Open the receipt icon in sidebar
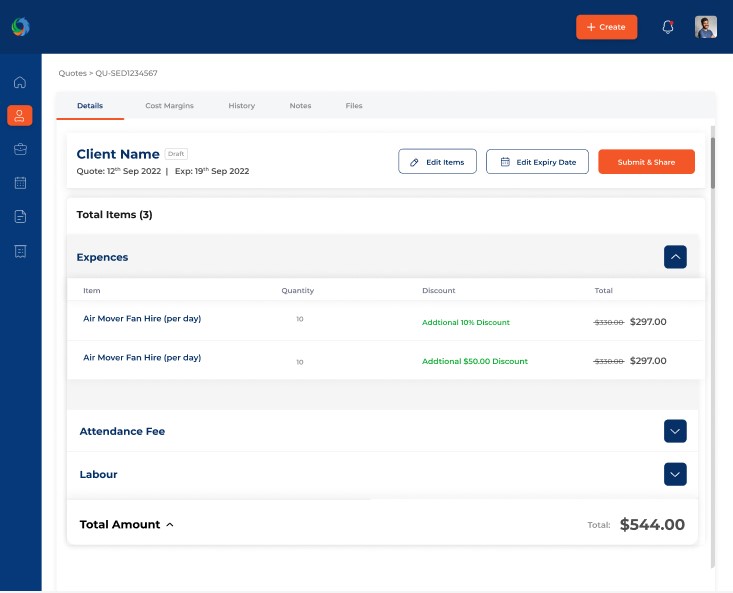This screenshot has width=733, height=593. pyautogui.click(x=20, y=251)
